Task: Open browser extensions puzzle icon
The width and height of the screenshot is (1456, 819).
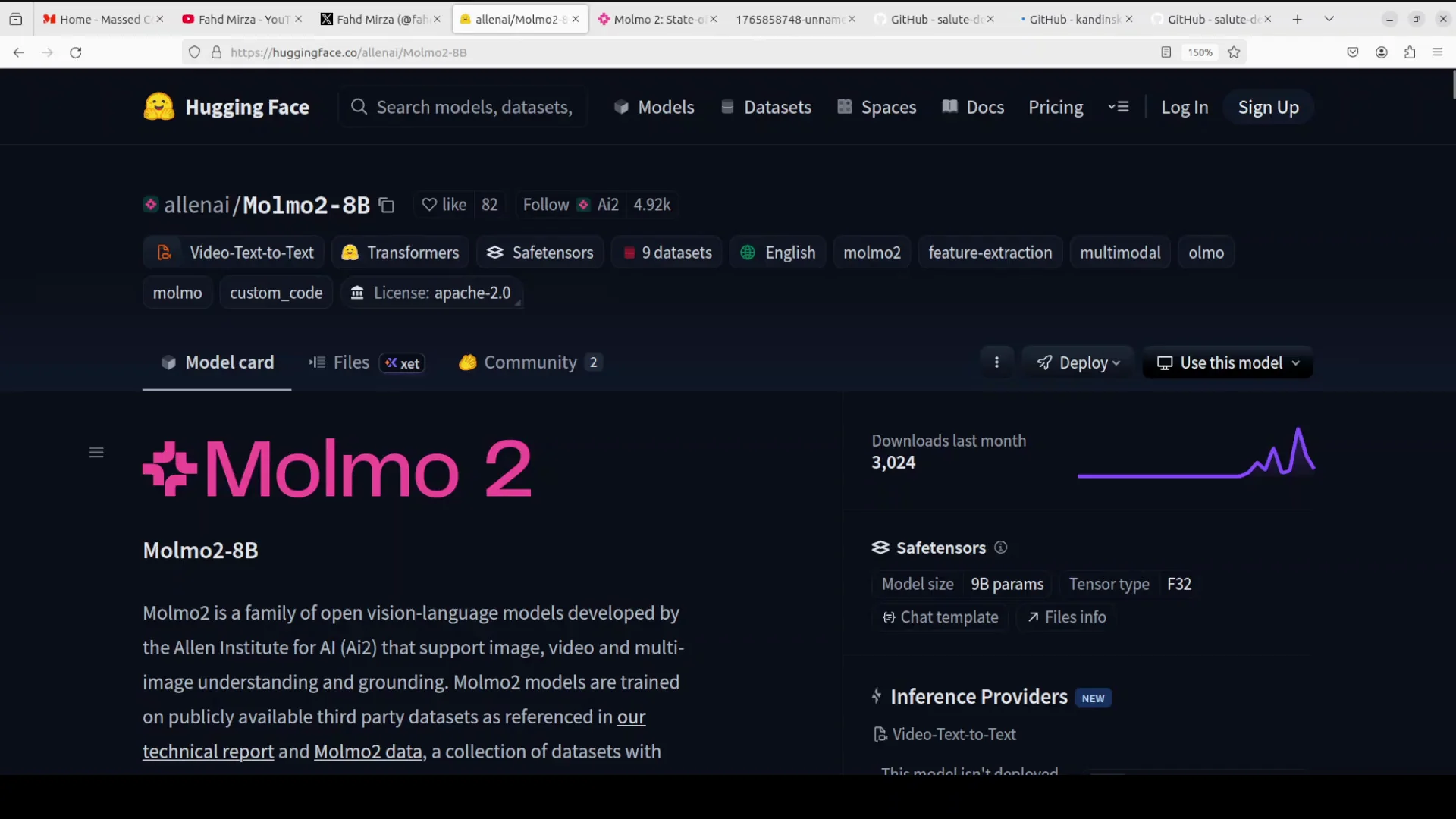Action: [x=1410, y=52]
